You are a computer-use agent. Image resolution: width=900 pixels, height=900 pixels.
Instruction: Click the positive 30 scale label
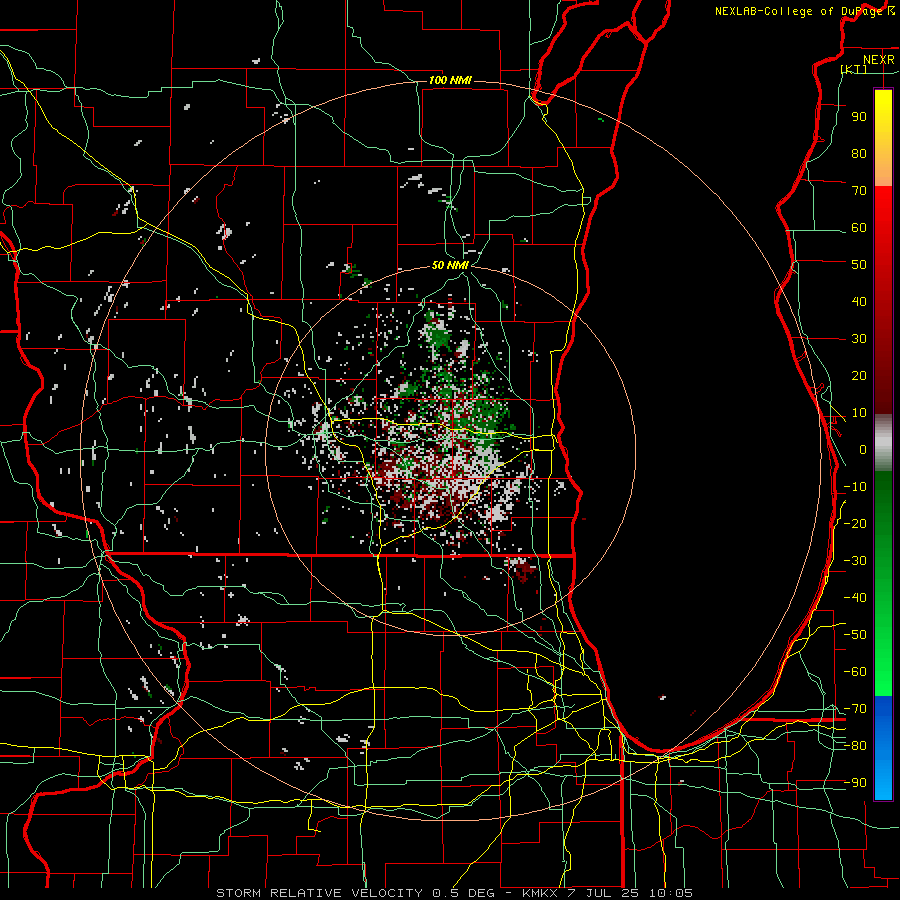point(859,339)
